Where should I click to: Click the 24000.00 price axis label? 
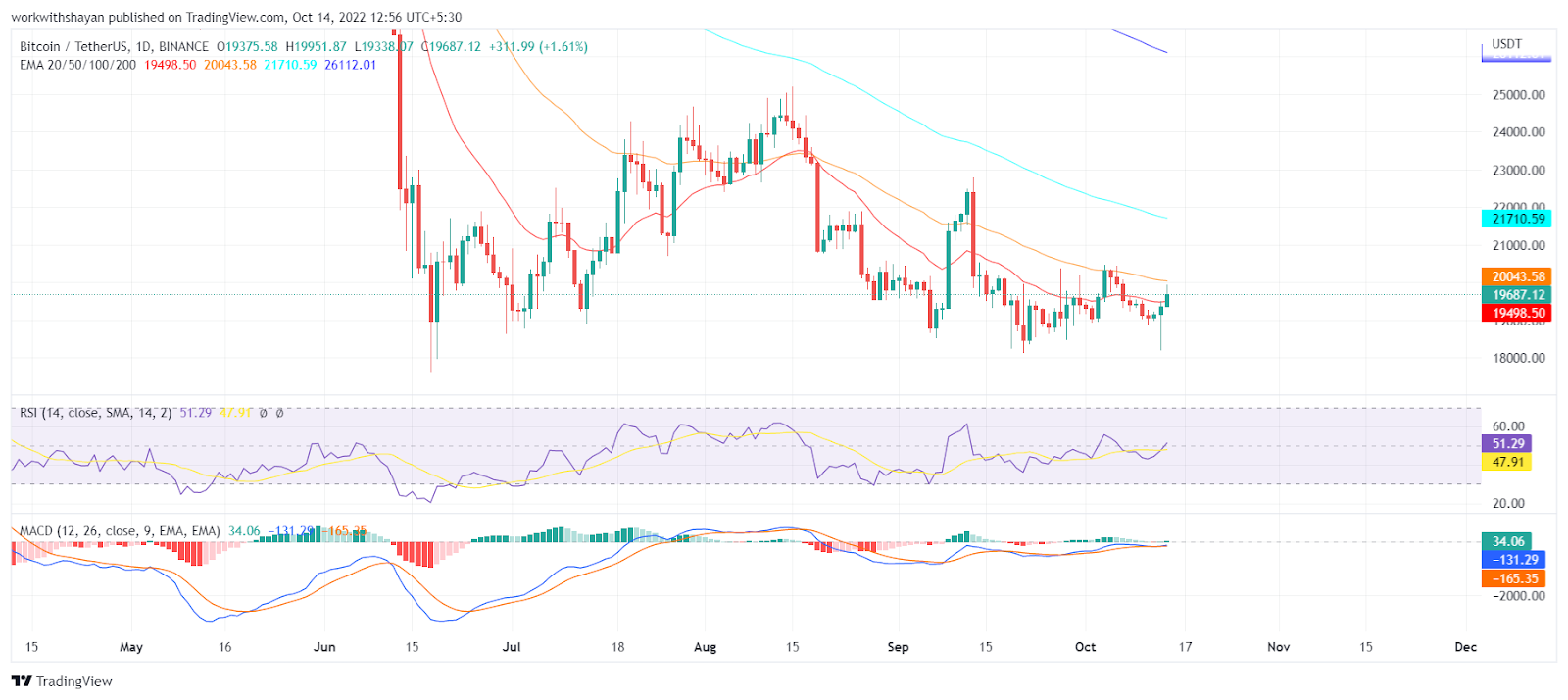[1519, 132]
